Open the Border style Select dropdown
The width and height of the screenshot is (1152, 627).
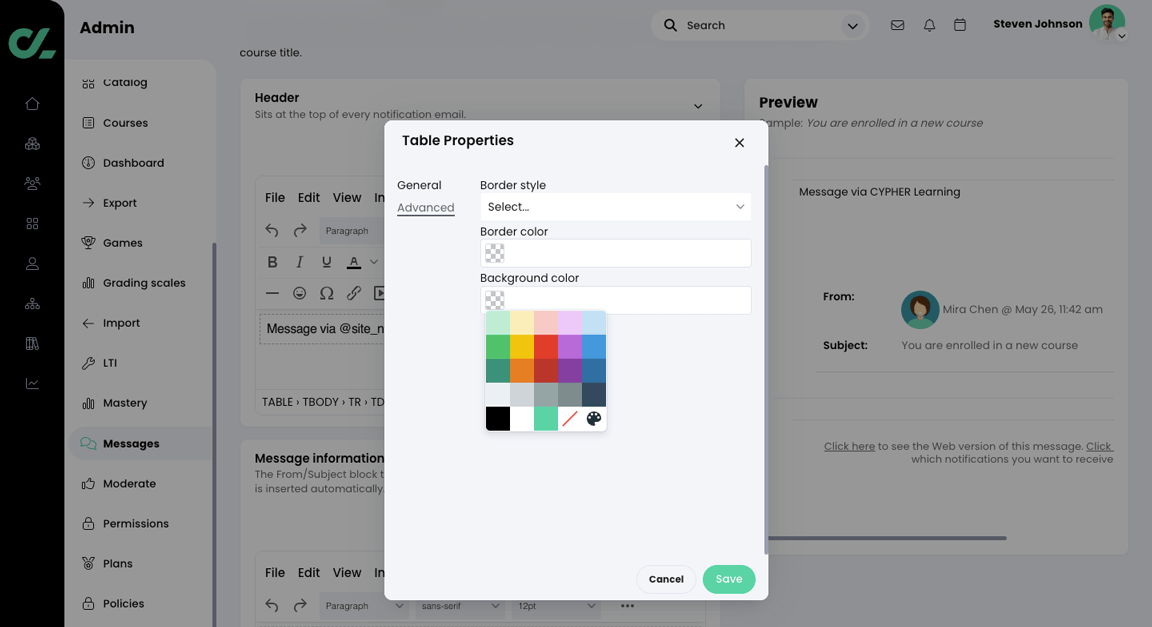(615, 207)
